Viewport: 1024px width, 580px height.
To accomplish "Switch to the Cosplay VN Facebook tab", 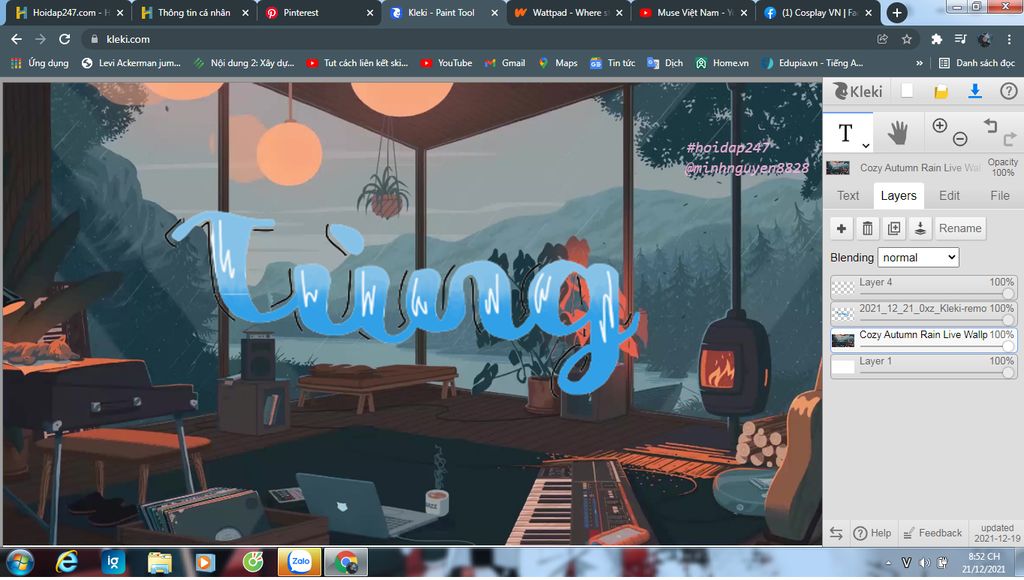I will [x=818, y=12].
